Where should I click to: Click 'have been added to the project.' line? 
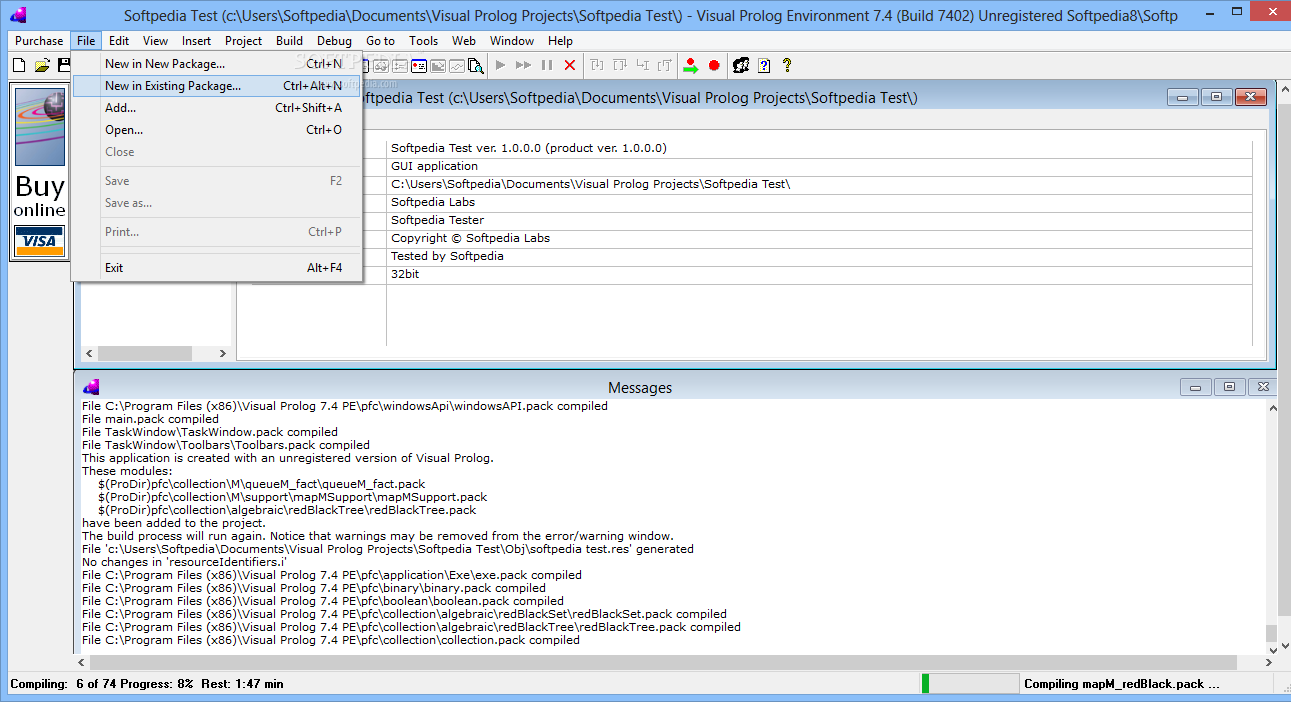coord(174,523)
